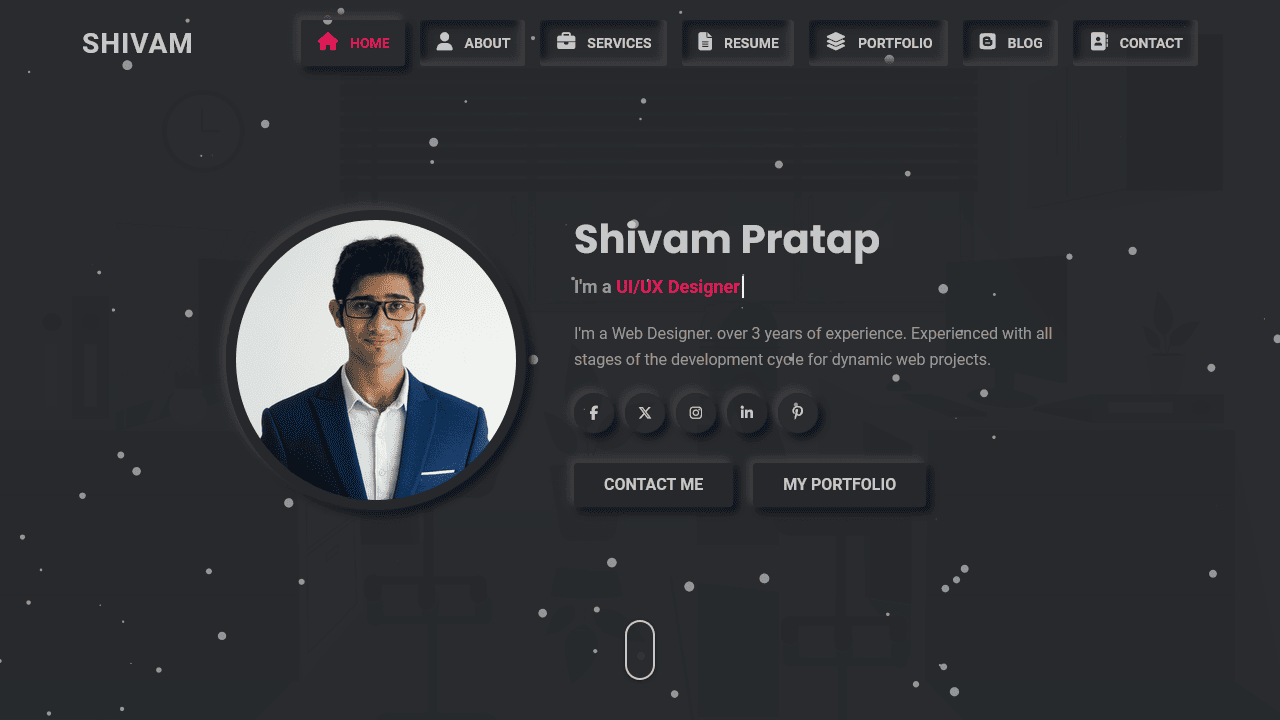Viewport: 1280px width, 720px height.
Task: Click the document icon beside Resume
Action: 705,41
